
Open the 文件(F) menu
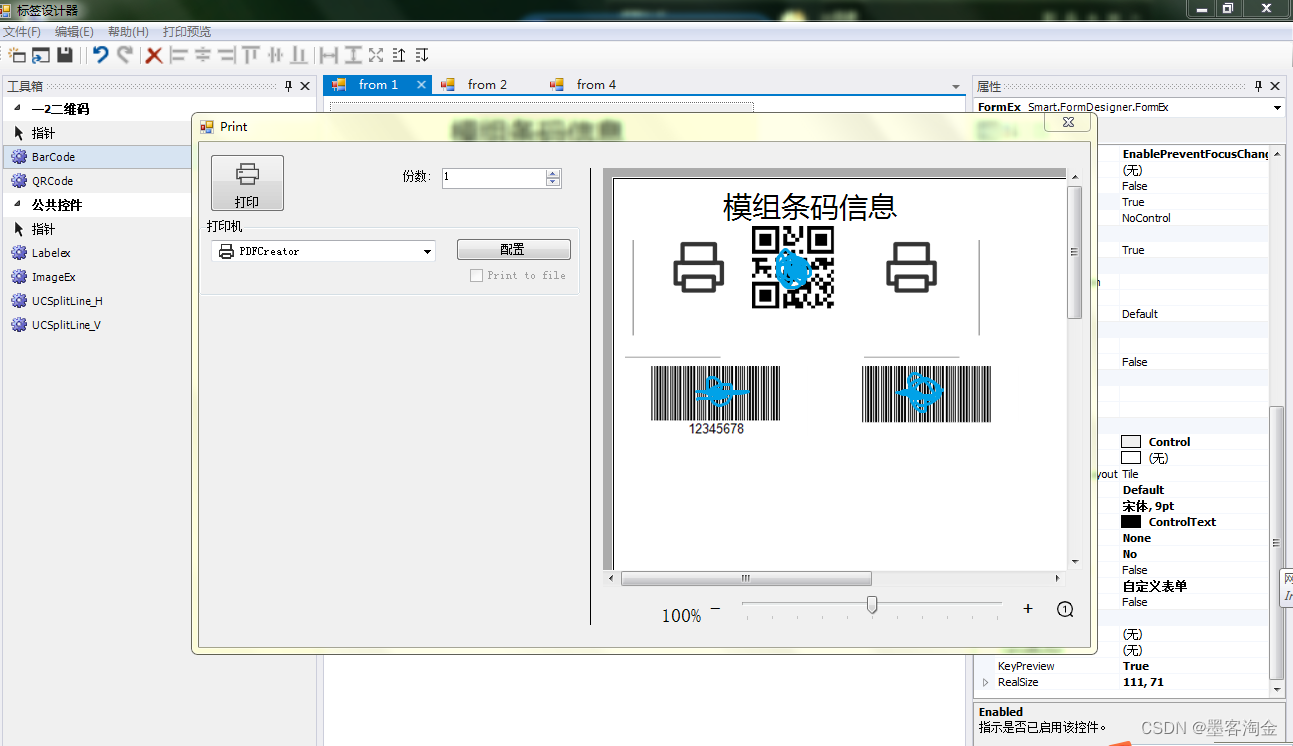tap(21, 32)
